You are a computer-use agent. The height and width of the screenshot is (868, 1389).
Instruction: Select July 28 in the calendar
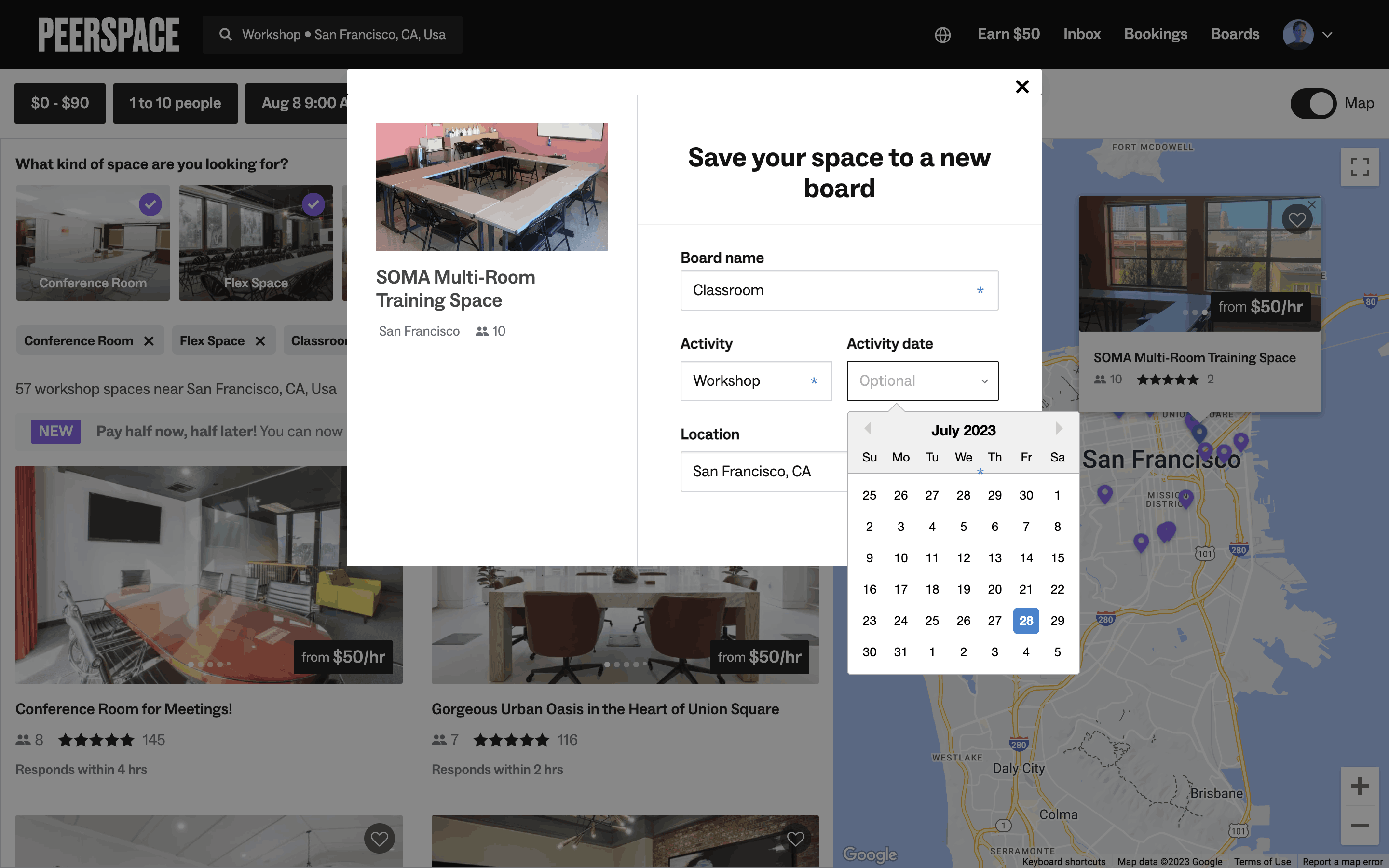(x=1026, y=621)
